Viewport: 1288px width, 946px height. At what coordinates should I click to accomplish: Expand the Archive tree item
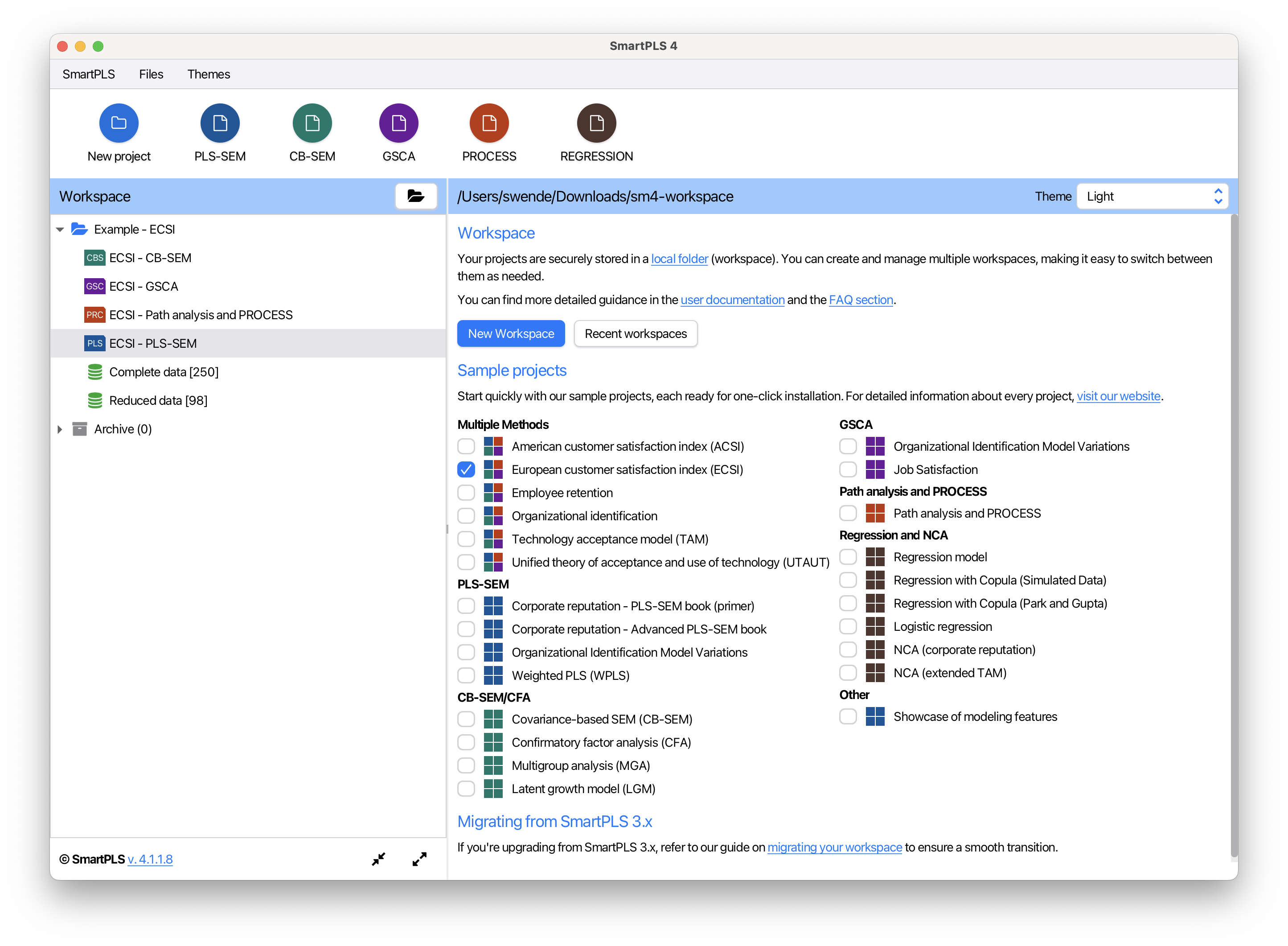coord(61,428)
